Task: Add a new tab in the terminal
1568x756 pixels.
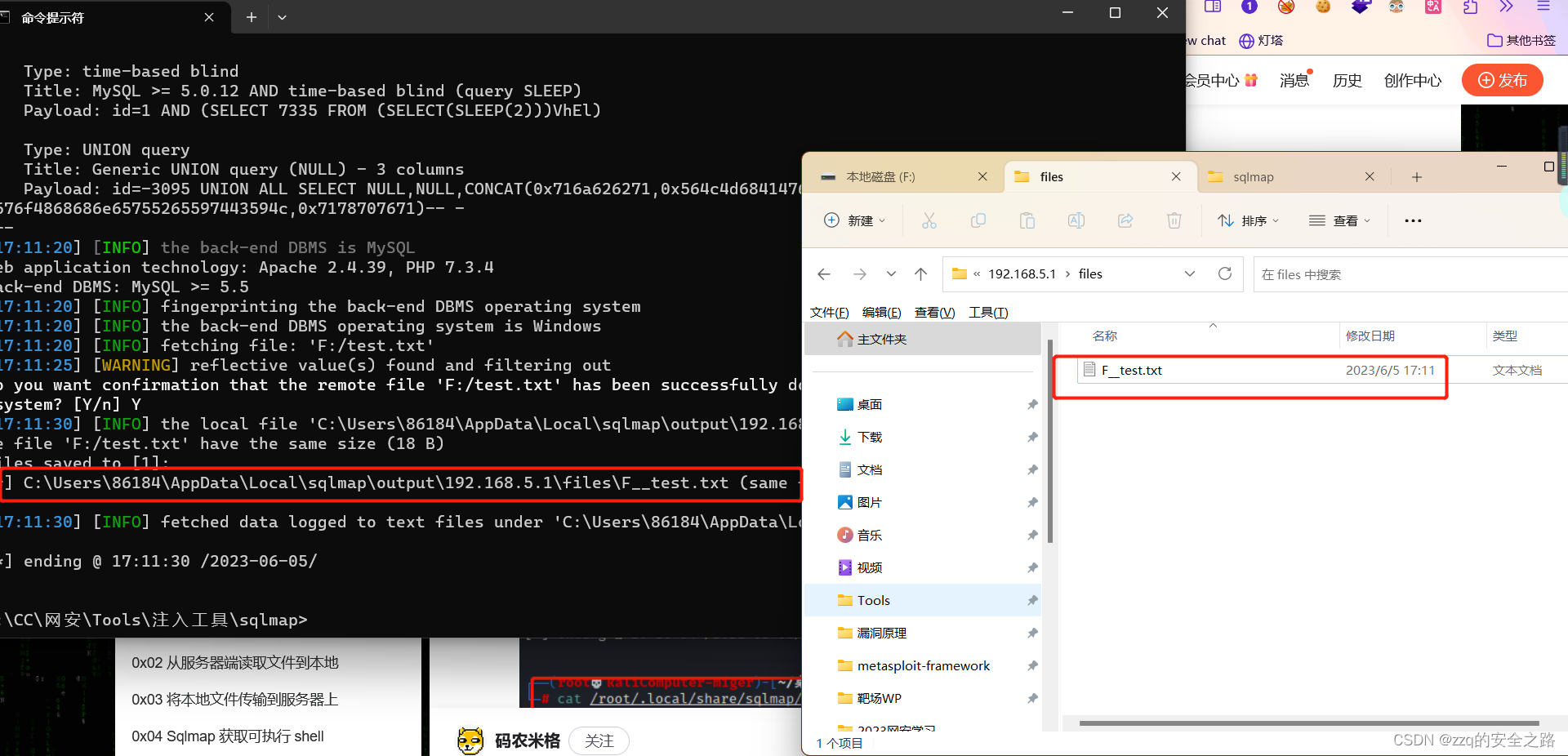Action: [x=252, y=17]
